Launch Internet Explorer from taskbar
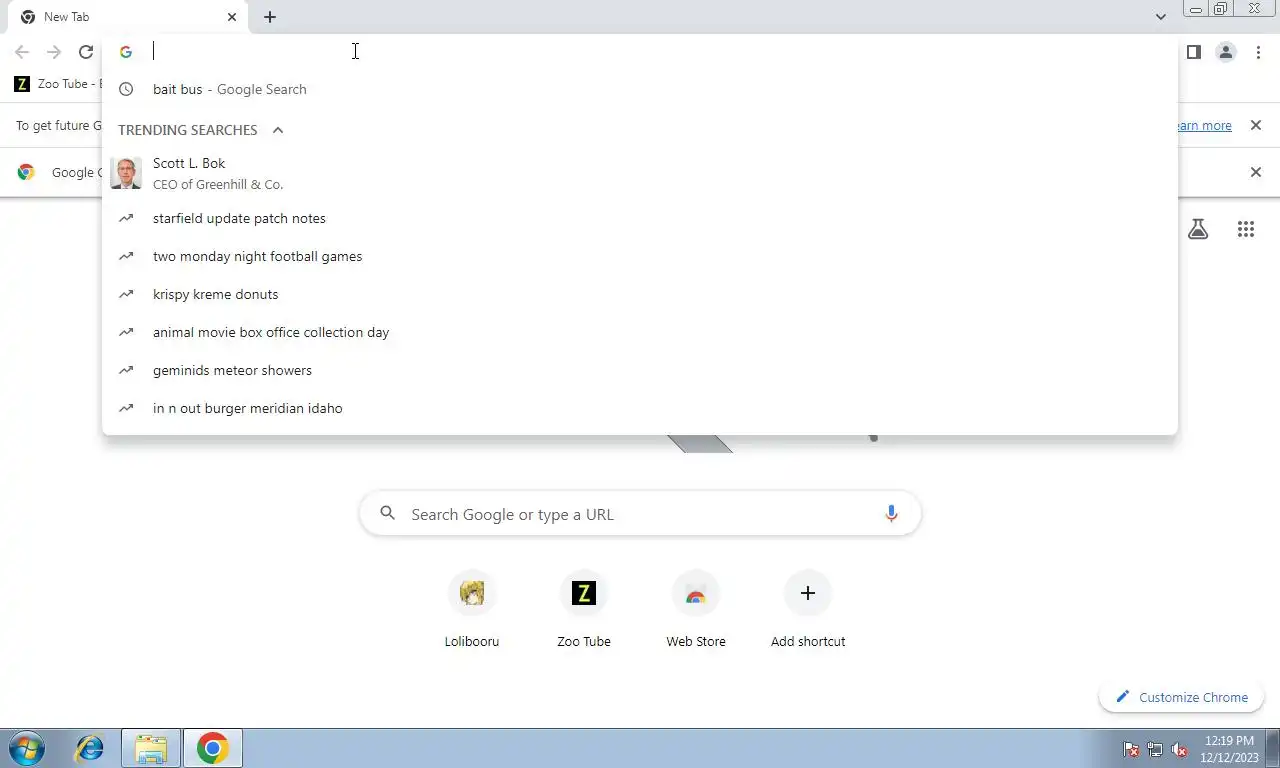This screenshot has width=1280, height=768. [x=90, y=748]
